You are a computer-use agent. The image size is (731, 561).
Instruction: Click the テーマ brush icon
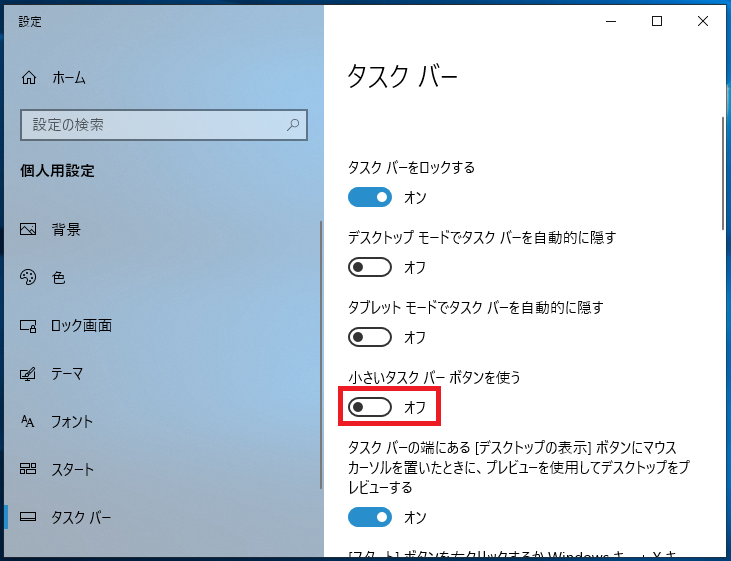click(x=28, y=374)
